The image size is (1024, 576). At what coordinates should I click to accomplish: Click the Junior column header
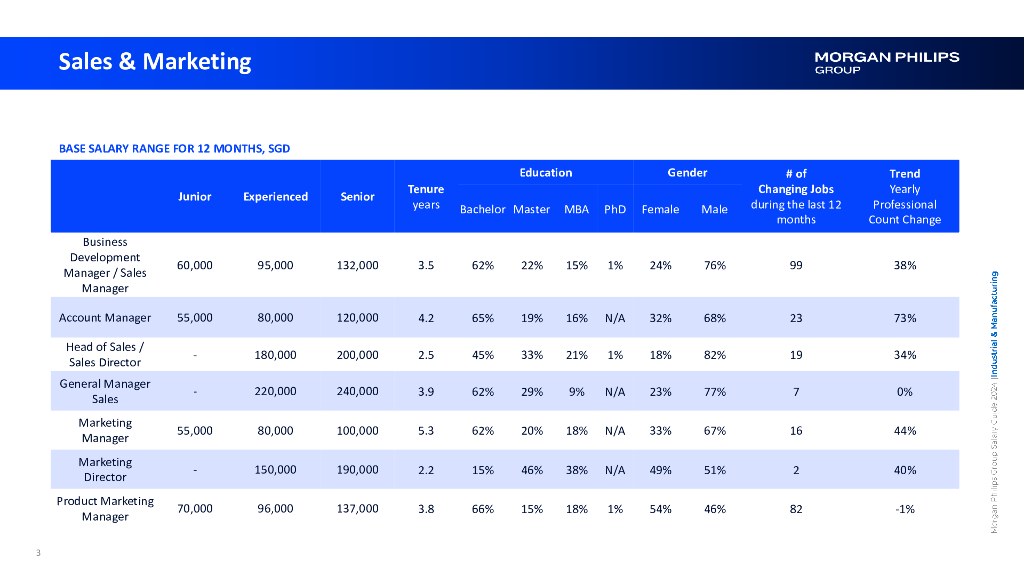tap(194, 197)
